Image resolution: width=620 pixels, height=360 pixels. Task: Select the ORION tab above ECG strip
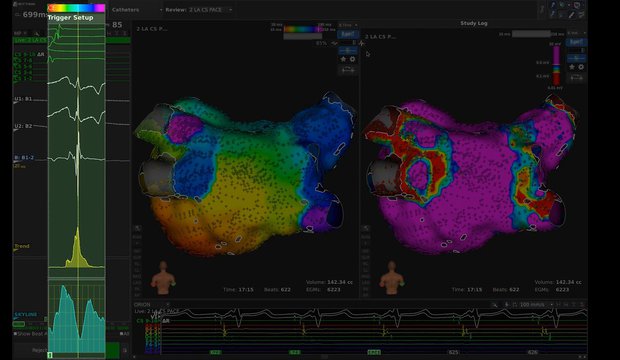point(142,305)
